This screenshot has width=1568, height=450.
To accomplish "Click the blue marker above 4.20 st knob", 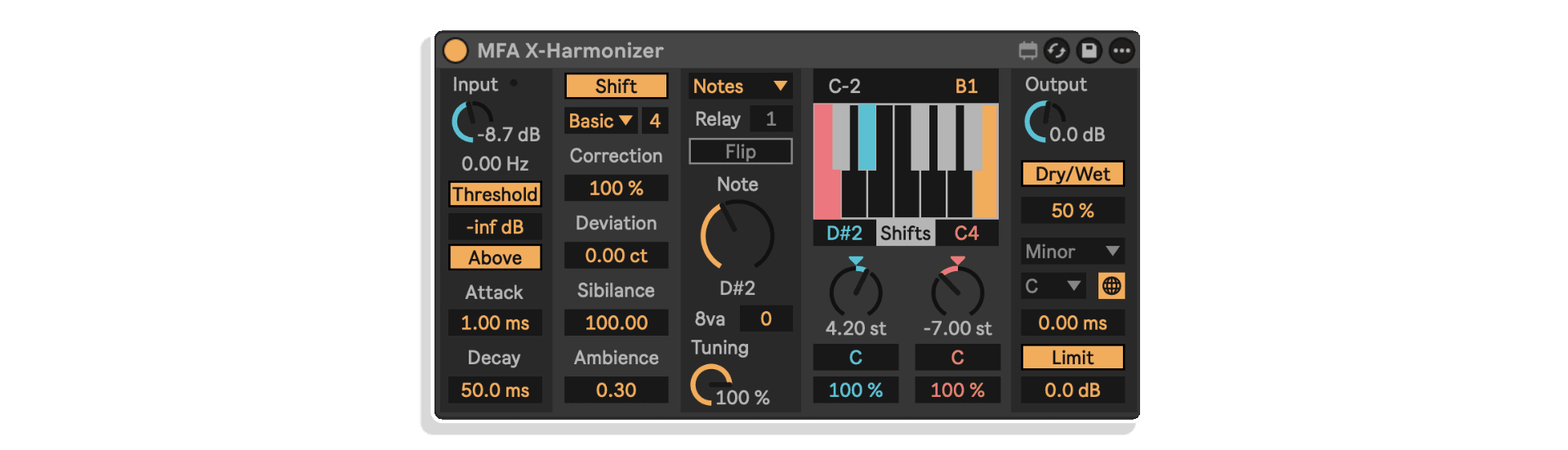I will tap(856, 261).
